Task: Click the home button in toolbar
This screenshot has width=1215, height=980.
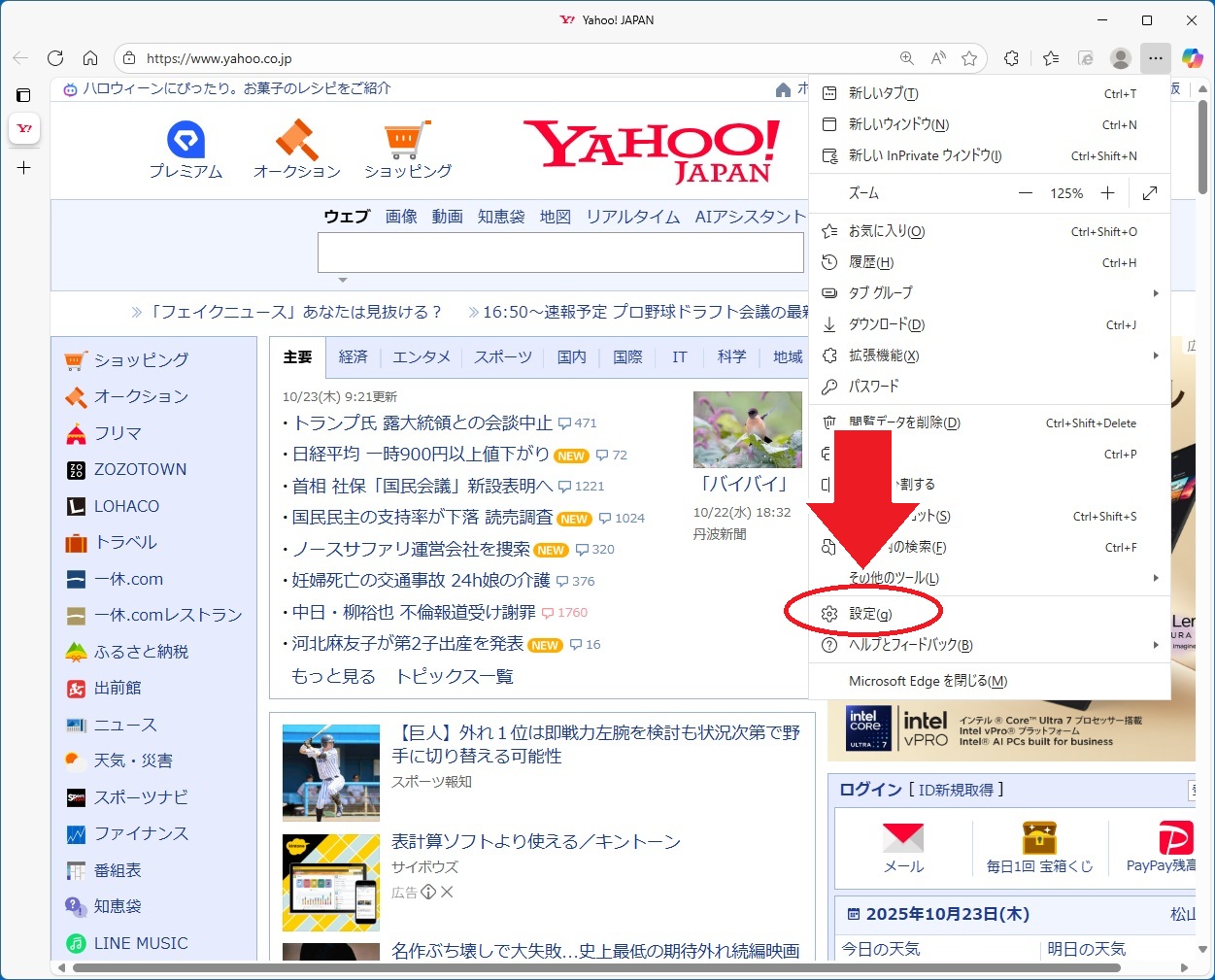Action: pyautogui.click(x=90, y=58)
